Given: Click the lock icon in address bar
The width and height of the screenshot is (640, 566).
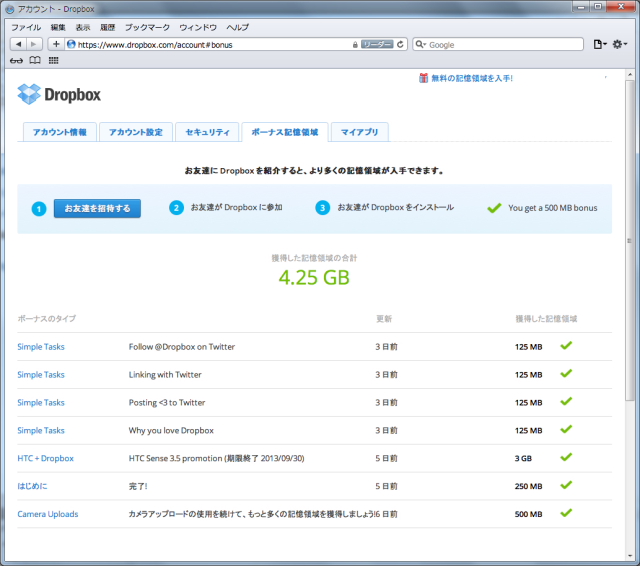Looking at the screenshot, I should 355,44.
